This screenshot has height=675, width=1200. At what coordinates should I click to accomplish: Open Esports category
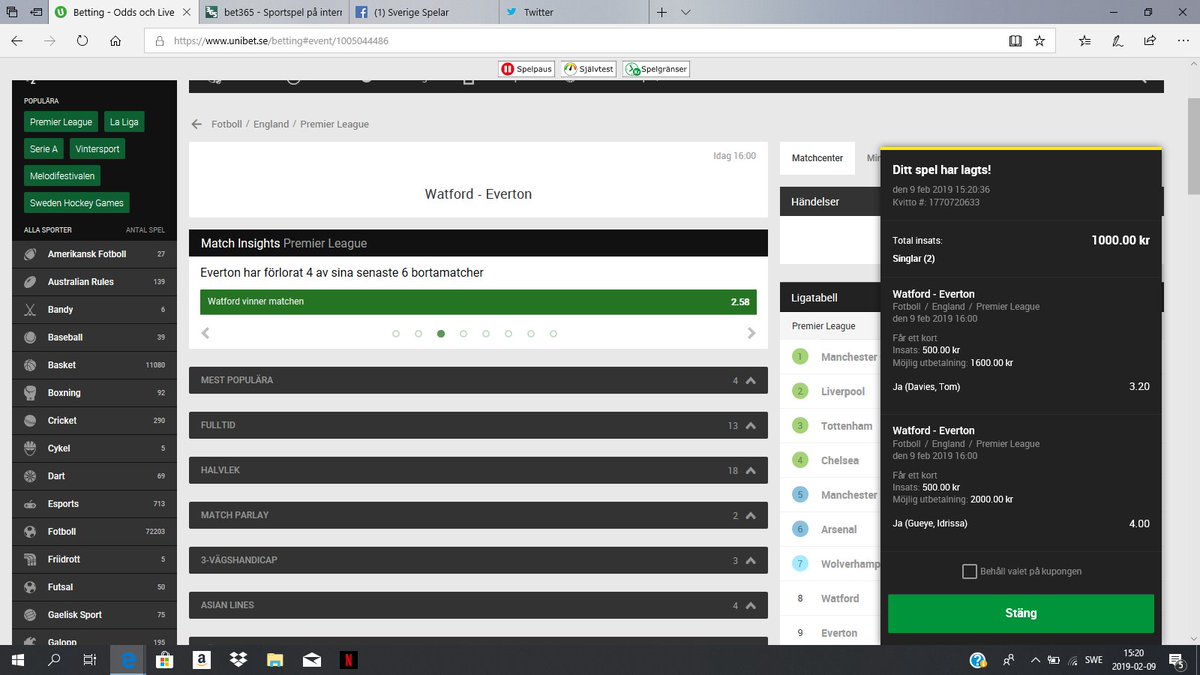[94, 504]
